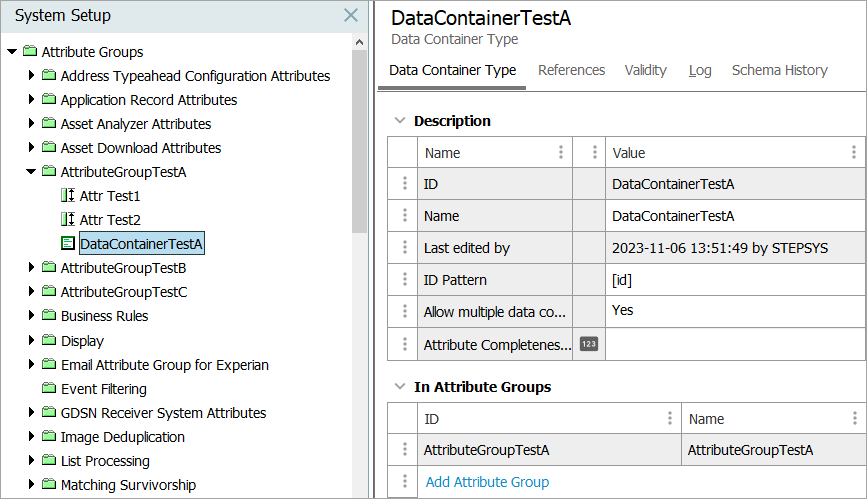The width and height of the screenshot is (867, 499).
Task: Collapse the Description section
Action: (400, 121)
